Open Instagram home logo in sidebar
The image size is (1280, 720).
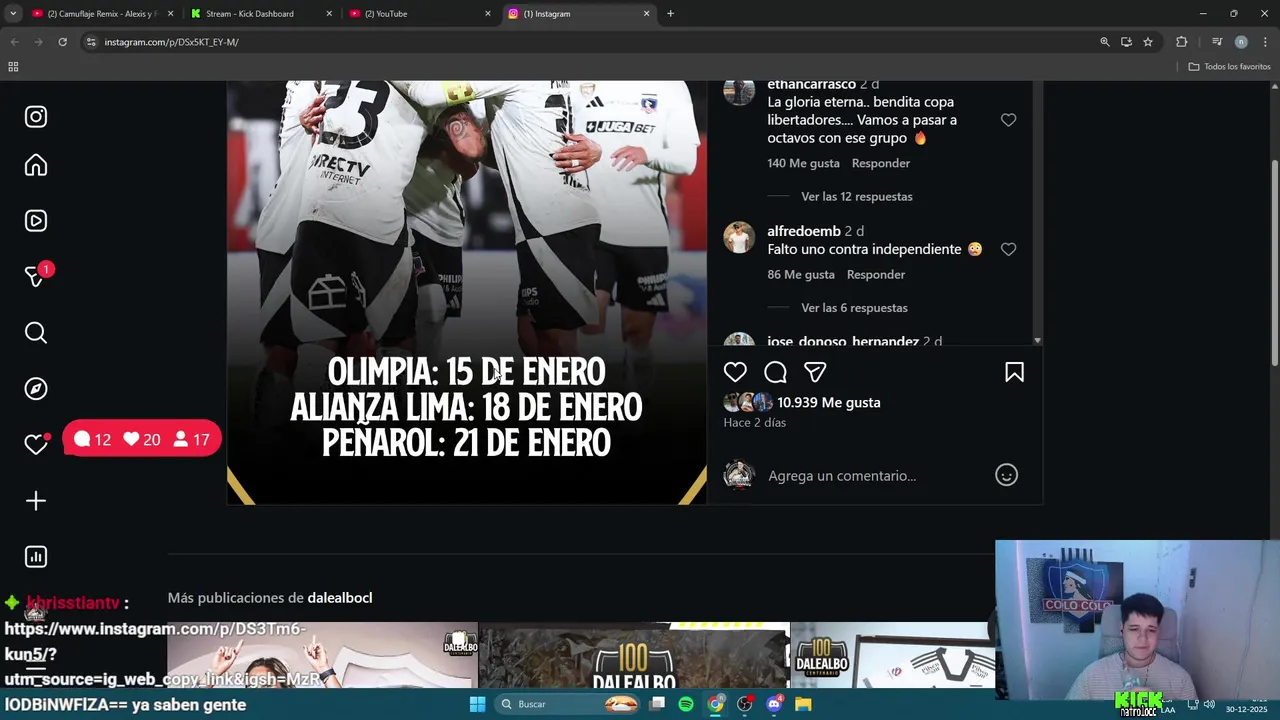pyautogui.click(x=36, y=117)
